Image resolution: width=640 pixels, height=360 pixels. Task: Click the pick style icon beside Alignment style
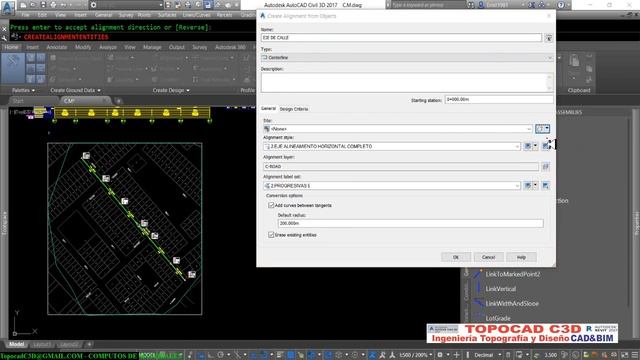545,146
